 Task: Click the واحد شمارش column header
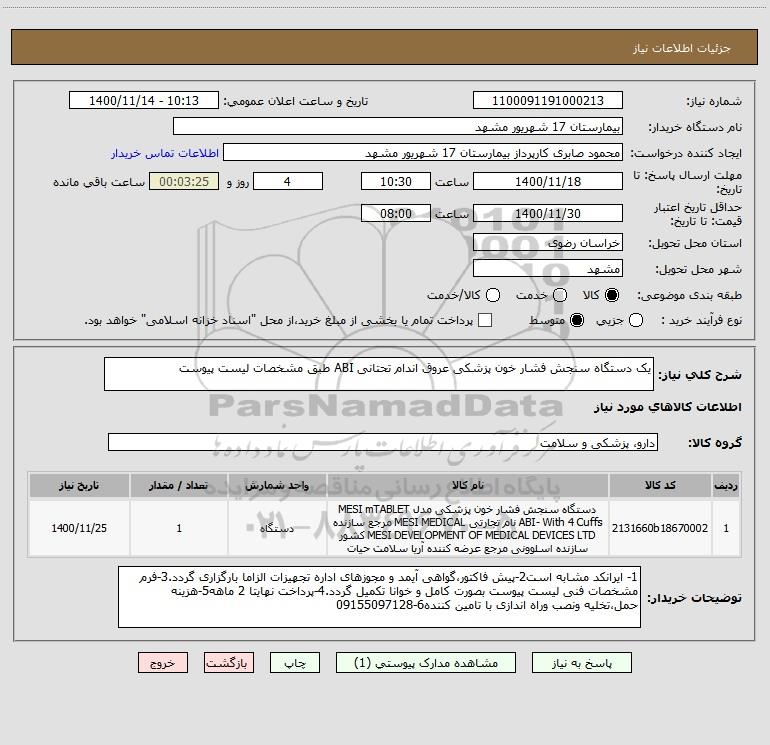click(277, 485)
